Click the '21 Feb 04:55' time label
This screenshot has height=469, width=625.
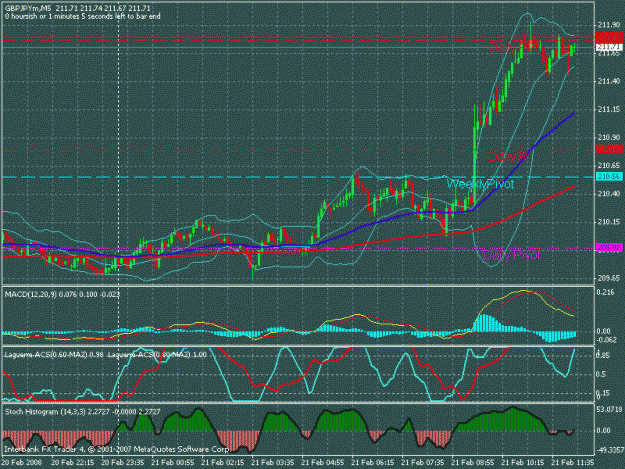322,463
